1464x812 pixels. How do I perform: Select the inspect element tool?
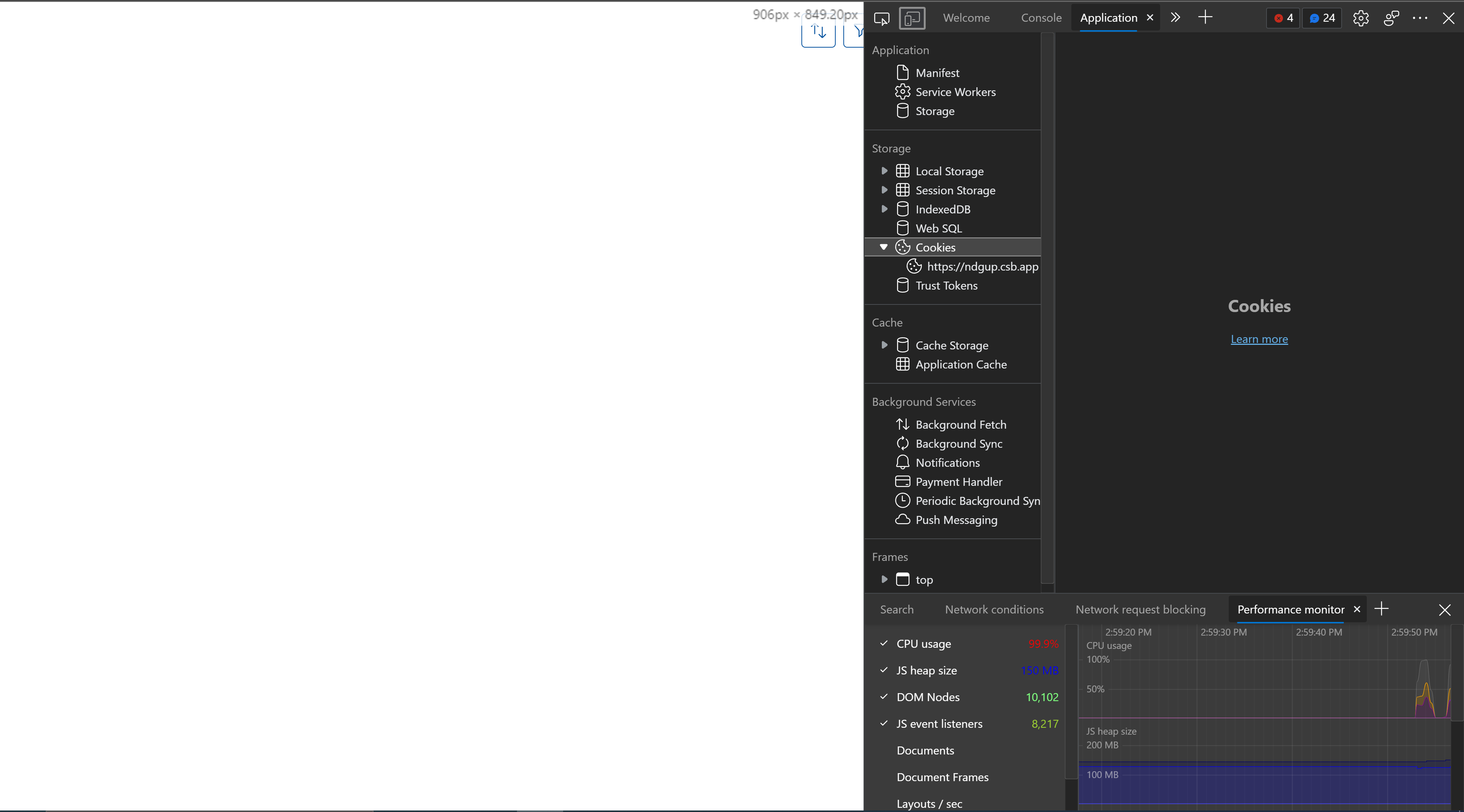pyautogui.click(x=881, y=18)
